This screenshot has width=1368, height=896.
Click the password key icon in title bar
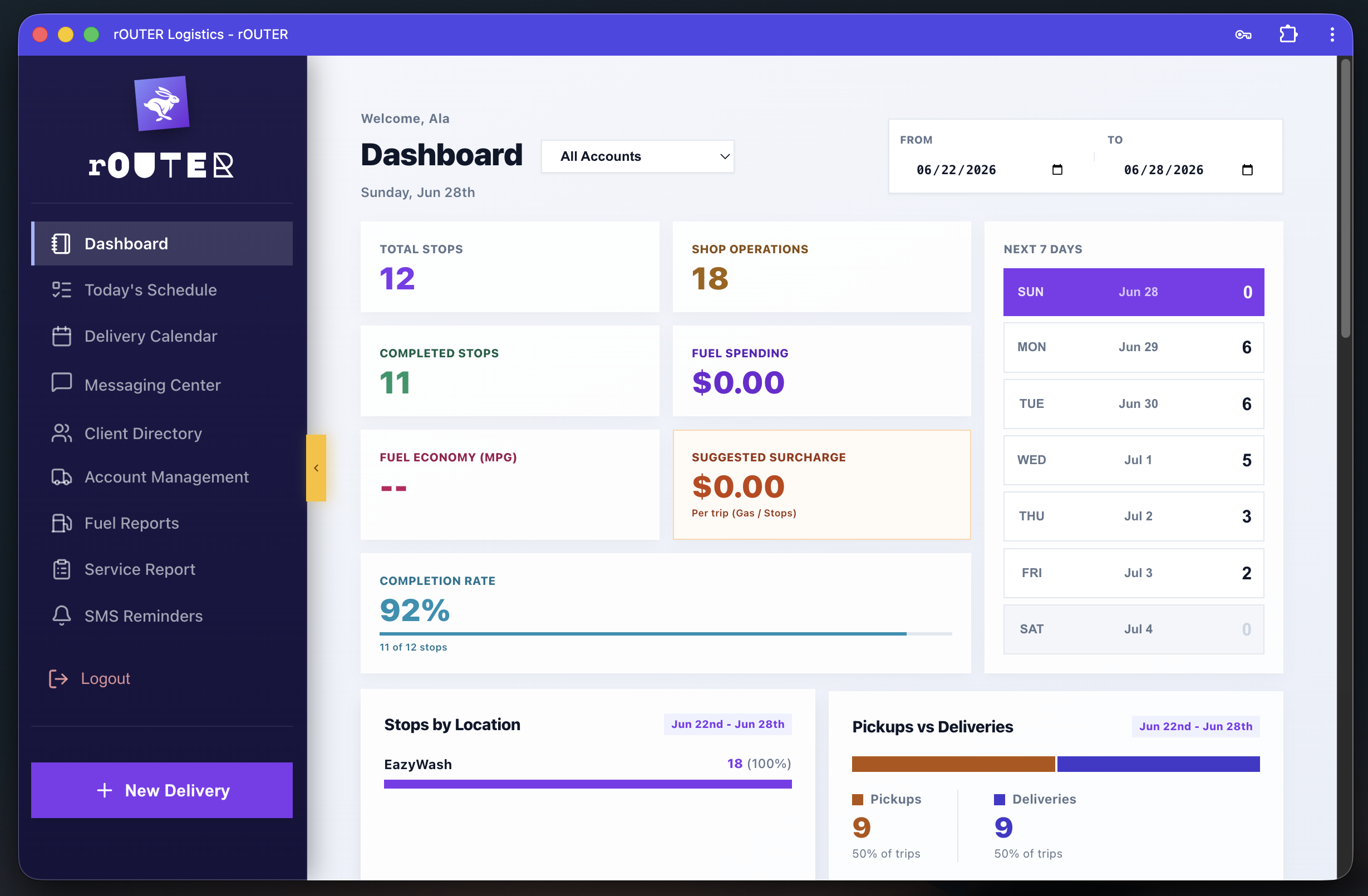(x=1243, y=35)
